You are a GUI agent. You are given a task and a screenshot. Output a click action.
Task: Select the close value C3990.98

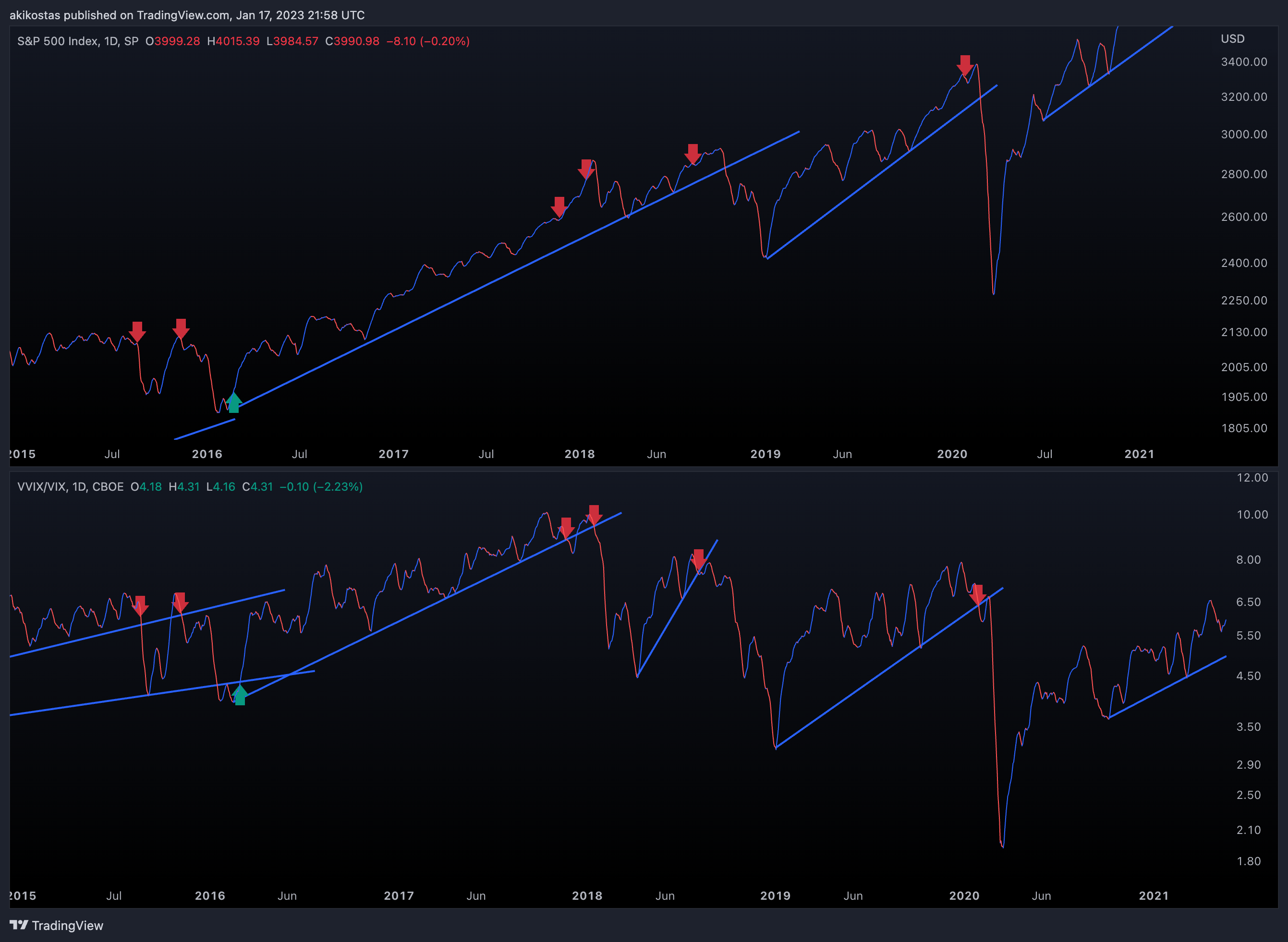click(x=352, y=41)
